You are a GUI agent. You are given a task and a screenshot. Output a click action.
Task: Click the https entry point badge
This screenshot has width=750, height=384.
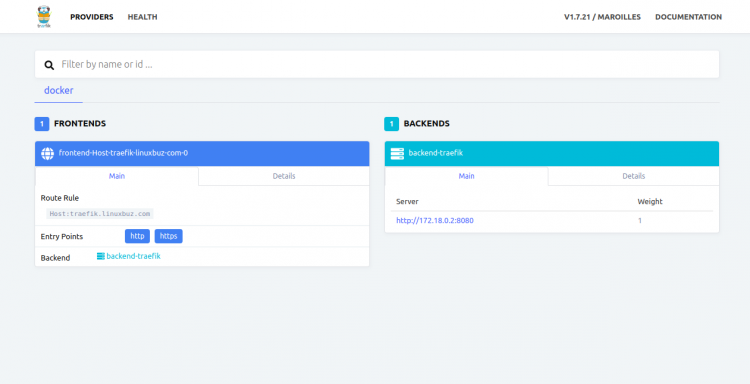pyautogui.click(x=168, y=236)
